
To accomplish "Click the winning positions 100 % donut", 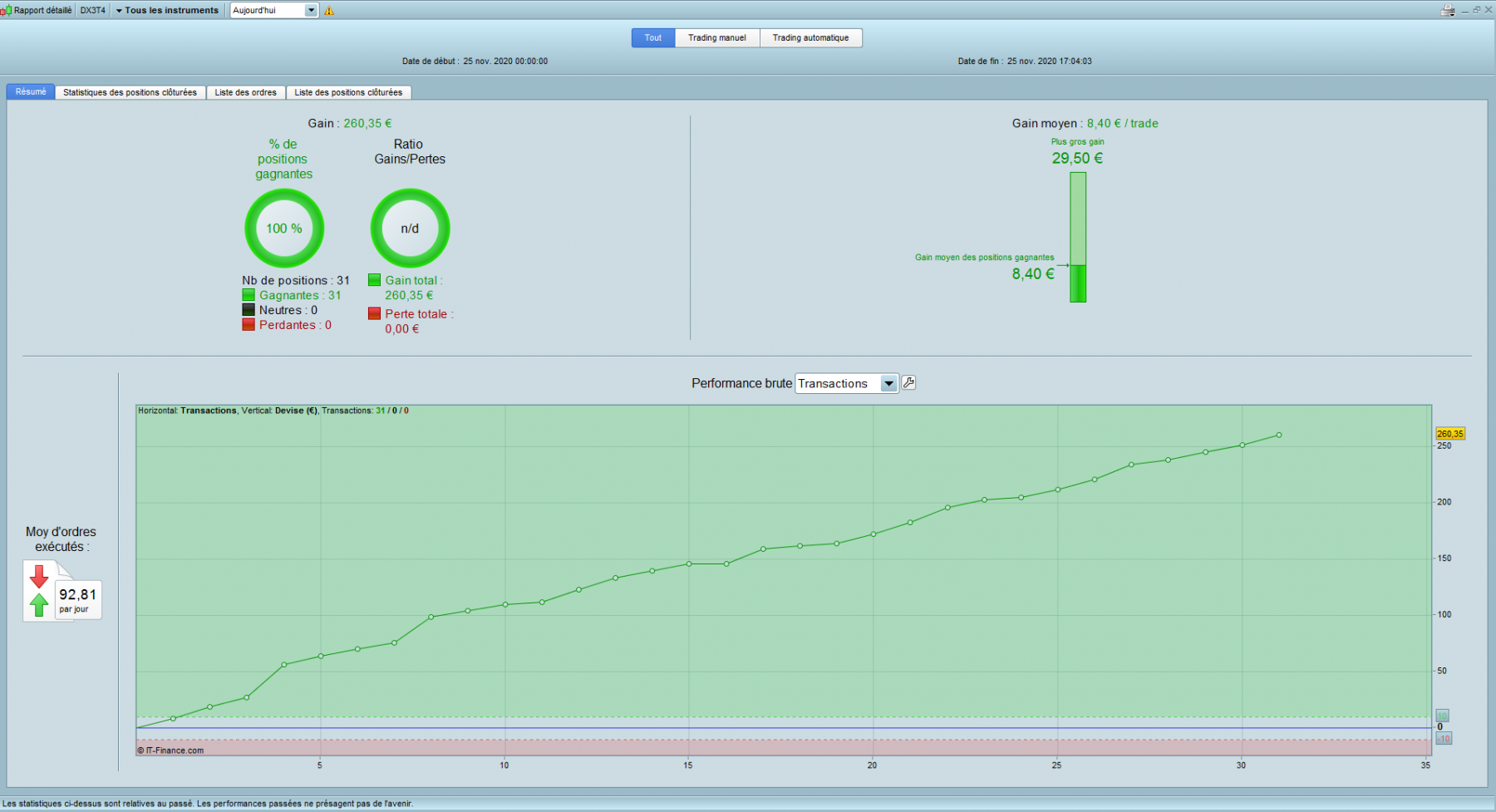I will click(284, 229).
